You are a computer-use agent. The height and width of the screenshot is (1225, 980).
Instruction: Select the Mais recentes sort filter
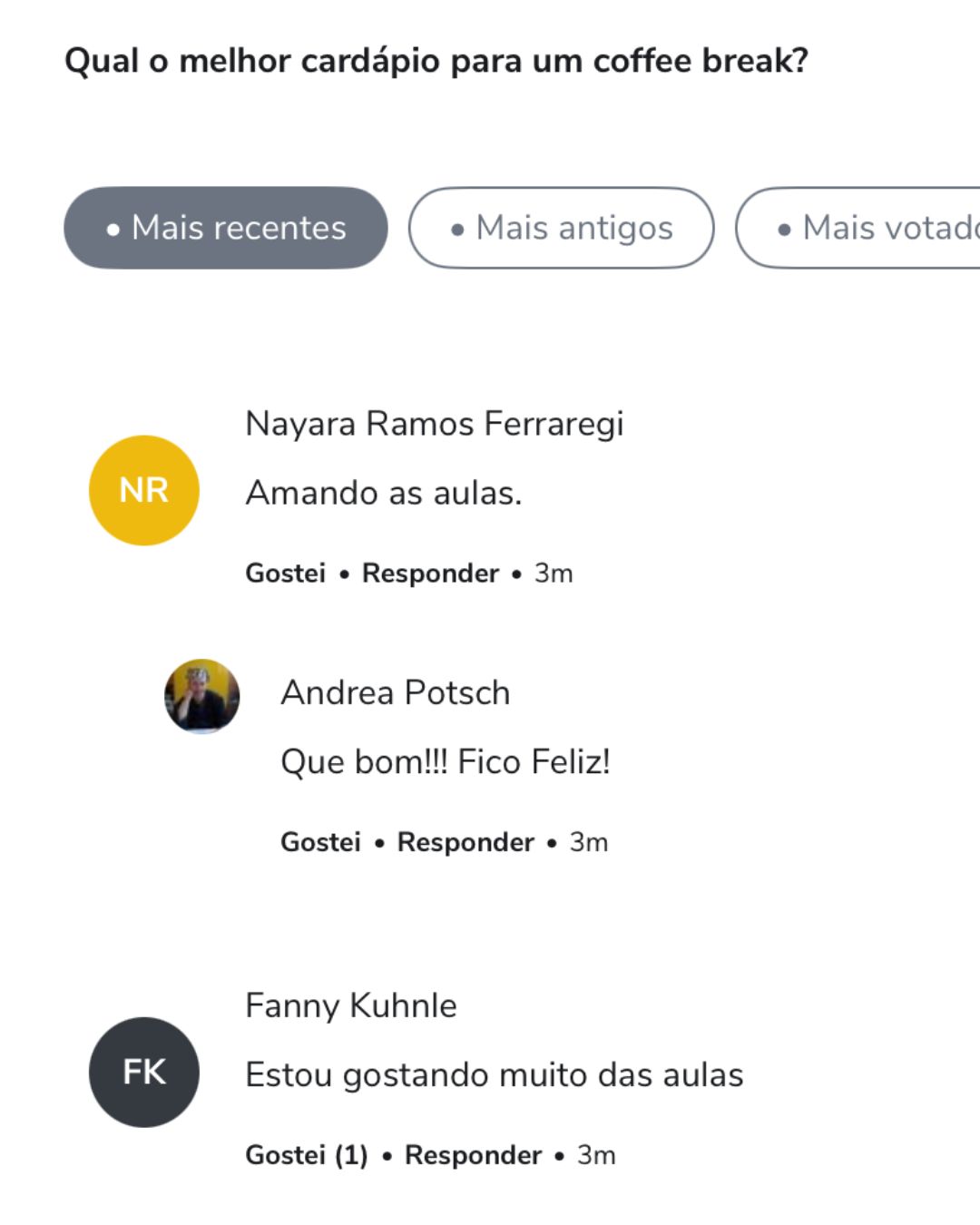pyautogui.click(x=226, y=228)
